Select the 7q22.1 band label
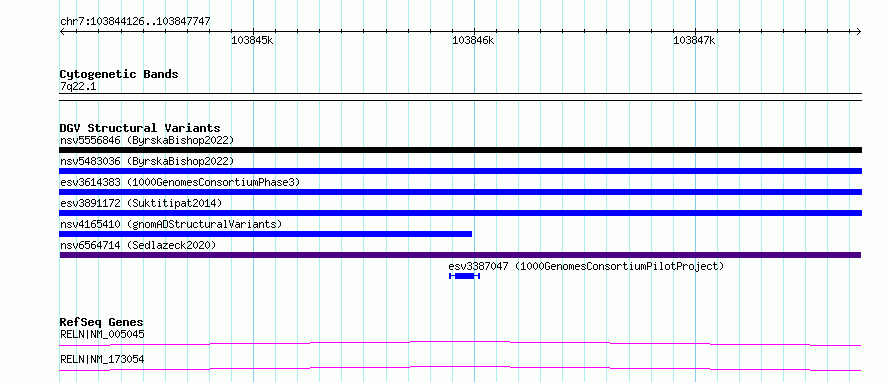Image resolution: width=890 pixels, height=382 pixels. coord(77,86)
